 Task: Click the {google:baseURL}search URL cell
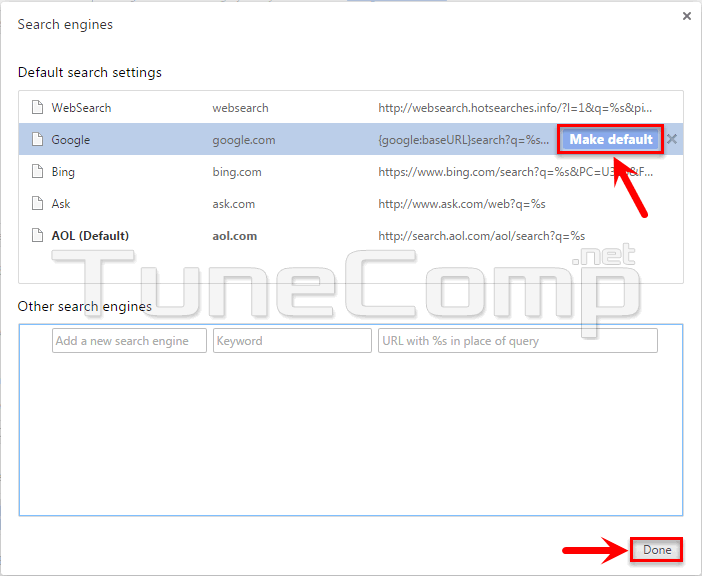463,140
